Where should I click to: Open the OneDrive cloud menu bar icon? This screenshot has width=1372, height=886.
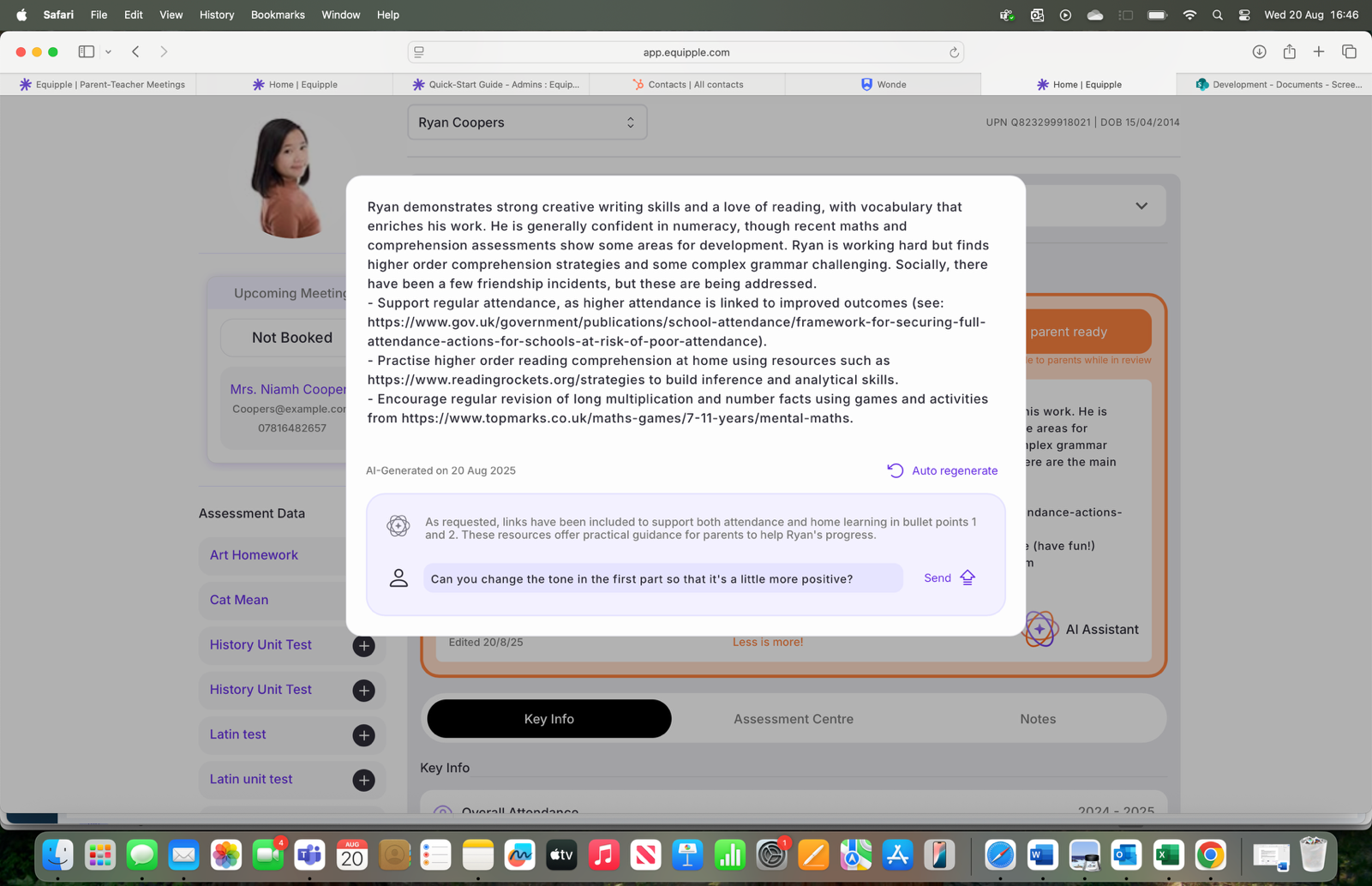(1094, 15)
